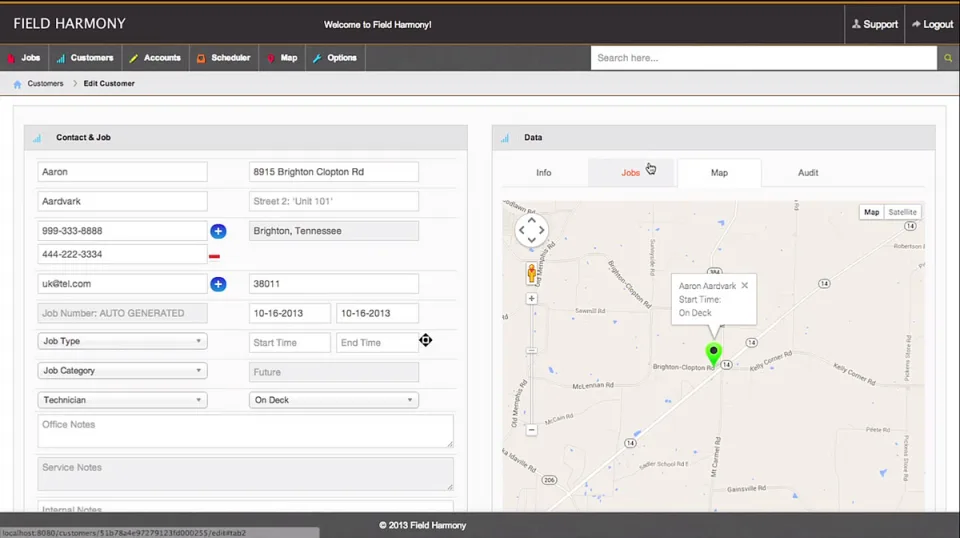This screenshot has width=960, height=538.
Task: Click the Start Time field
Action: (290, 343)
